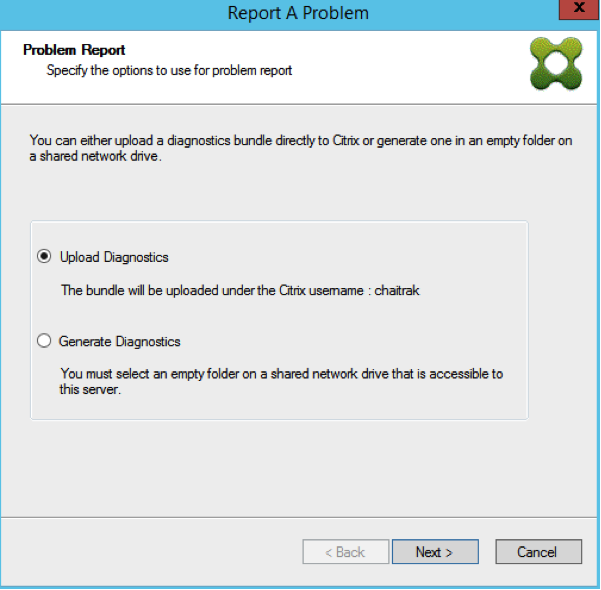Viewport: 601px width, 590px height.
Task: Click the Citrix username line showing chaitrak
Action: [240, 291]
